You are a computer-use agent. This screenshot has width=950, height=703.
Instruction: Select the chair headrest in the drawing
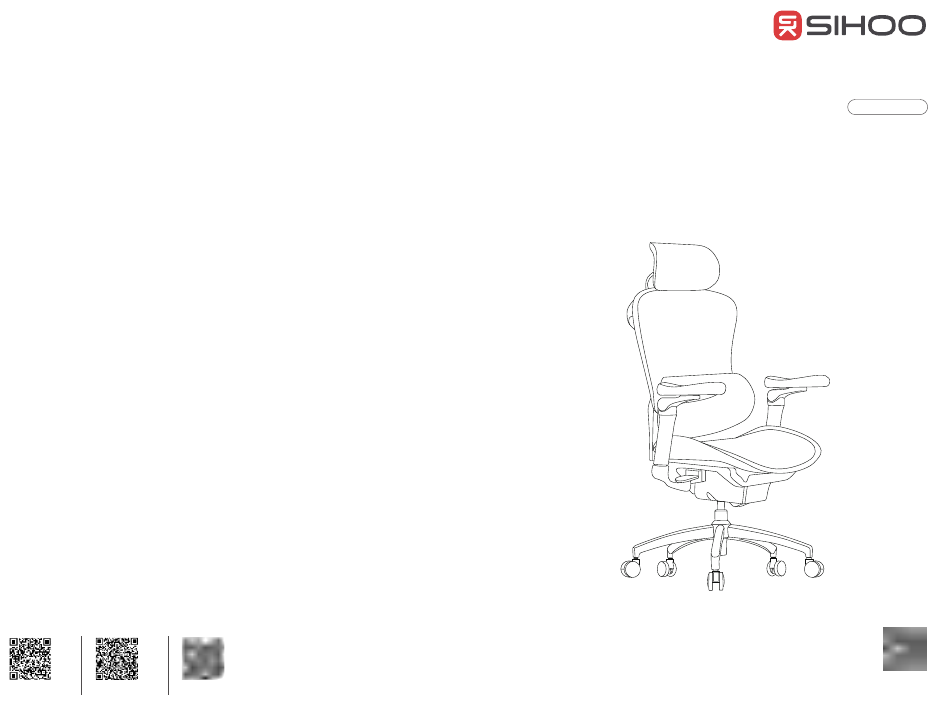click(685, 267)
